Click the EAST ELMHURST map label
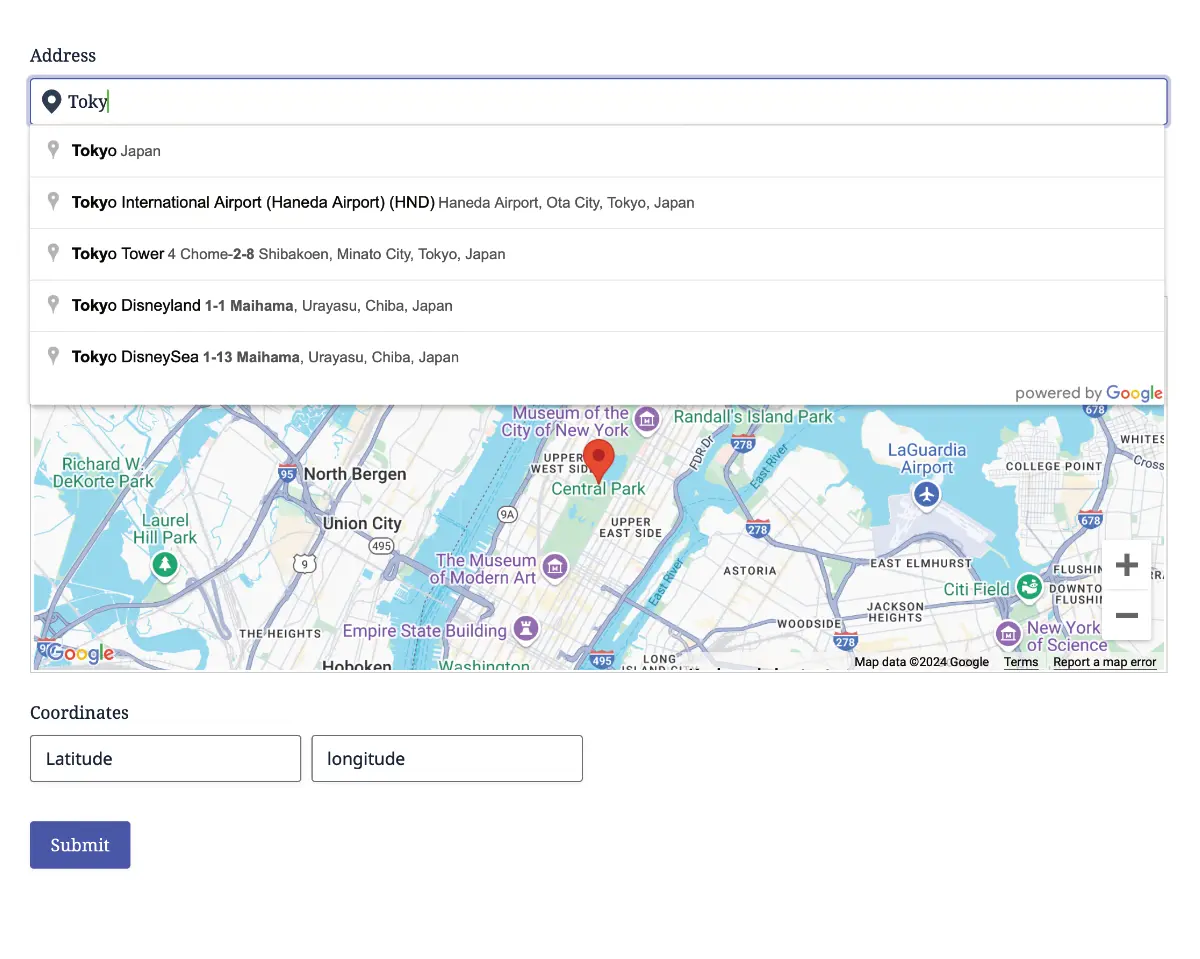 (921, 563)
